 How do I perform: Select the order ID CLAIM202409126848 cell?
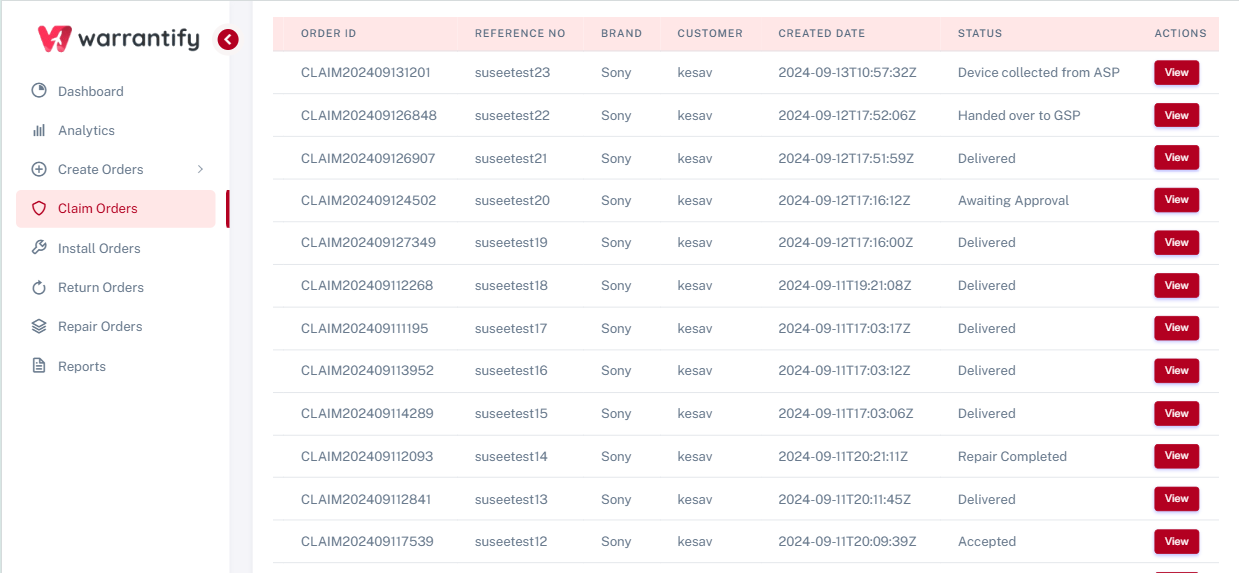point(368,115)
